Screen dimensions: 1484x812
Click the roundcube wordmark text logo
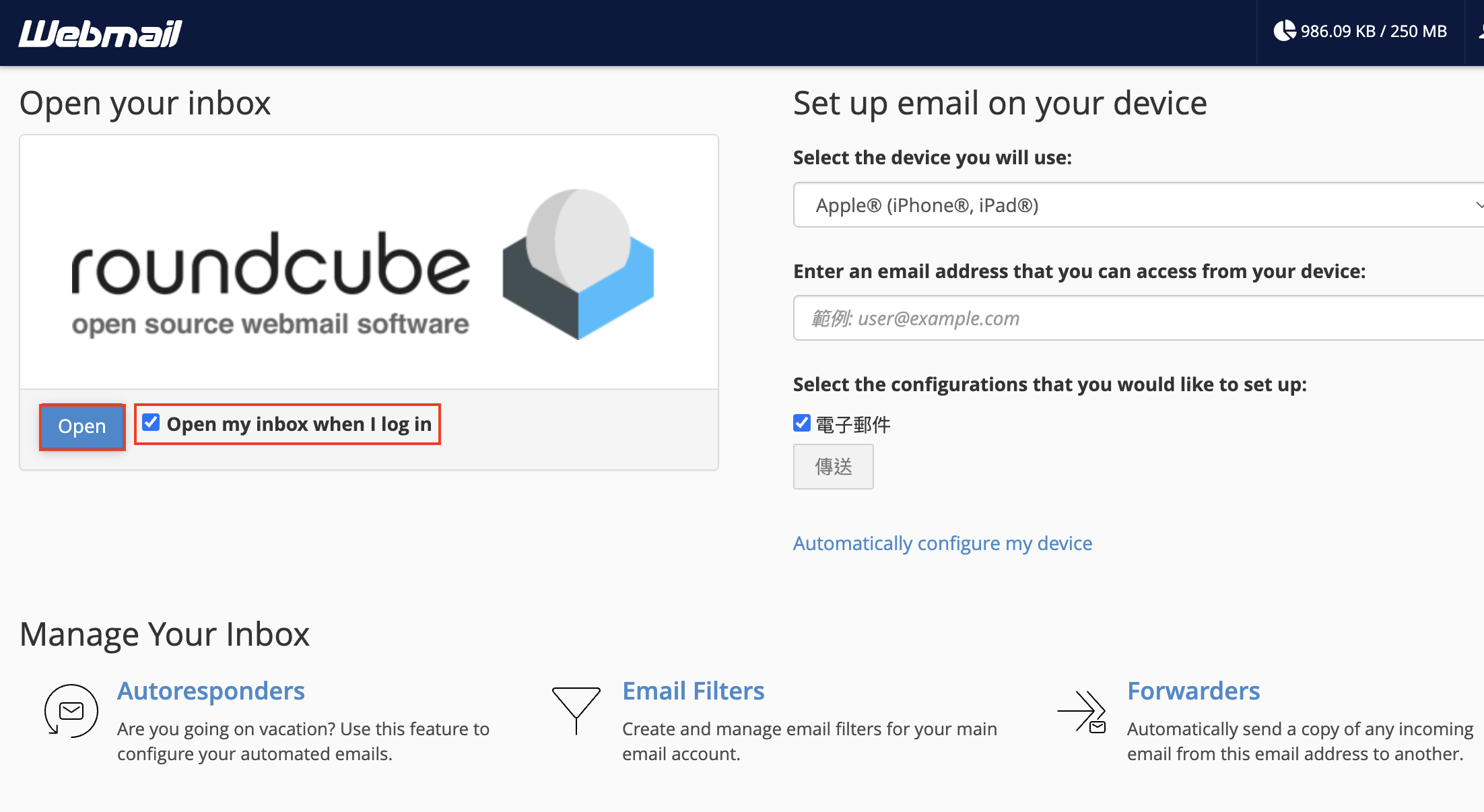coord(270,265)
